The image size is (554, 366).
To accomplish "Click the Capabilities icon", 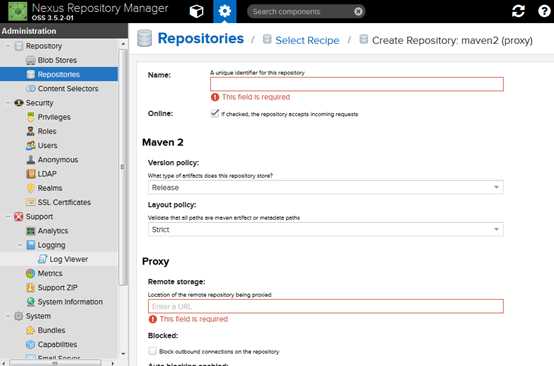I will click(31, 344).
